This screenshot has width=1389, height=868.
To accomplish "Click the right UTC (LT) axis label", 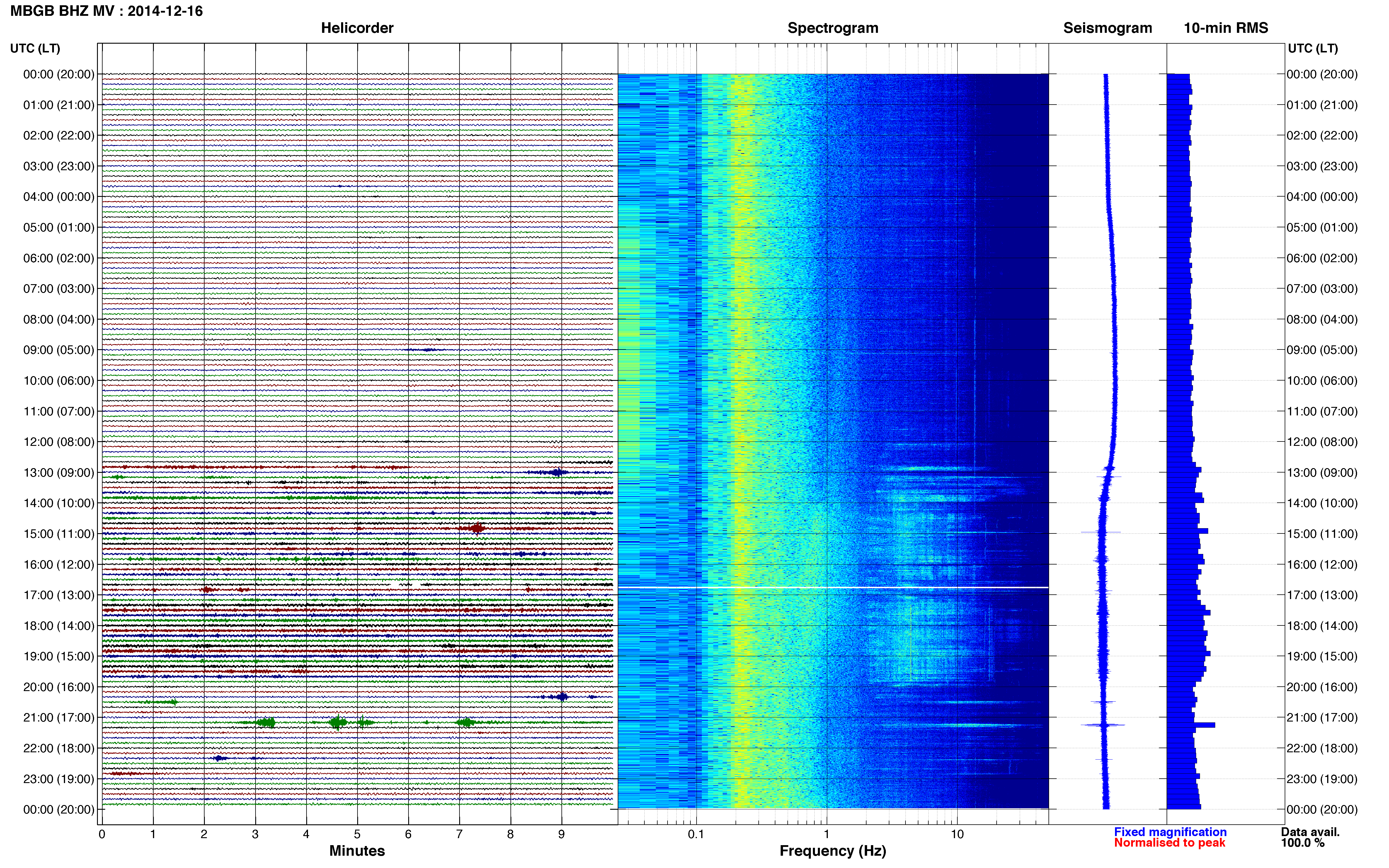I will pyautogui.click(x=1313, y=48).
